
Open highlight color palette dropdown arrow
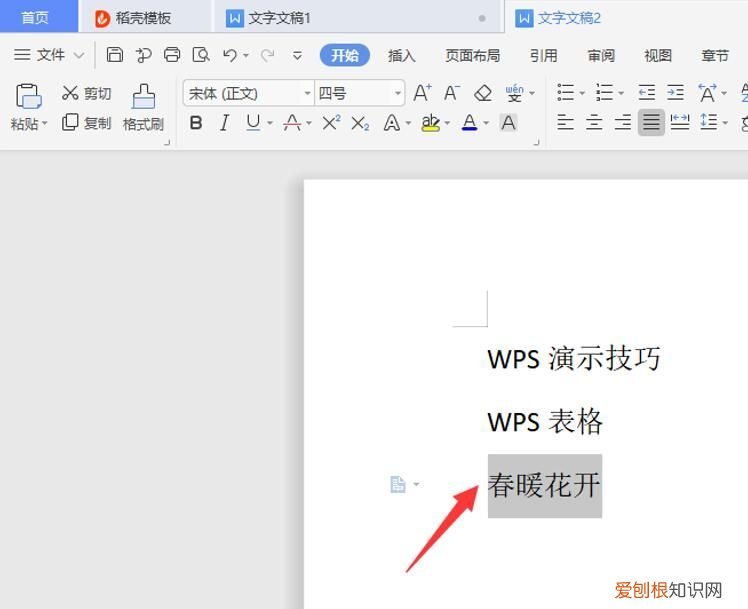coord(447,124)
